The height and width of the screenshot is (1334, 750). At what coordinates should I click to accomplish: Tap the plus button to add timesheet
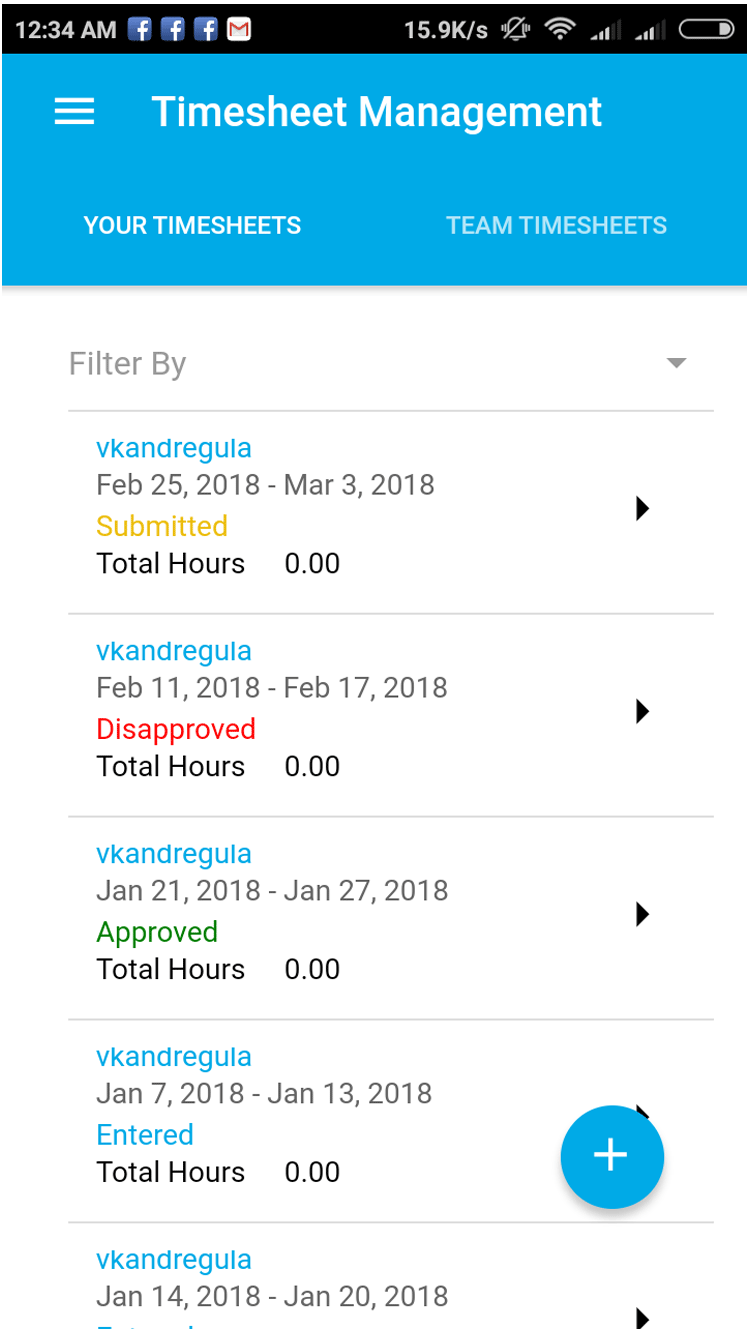coord(611,1156)
